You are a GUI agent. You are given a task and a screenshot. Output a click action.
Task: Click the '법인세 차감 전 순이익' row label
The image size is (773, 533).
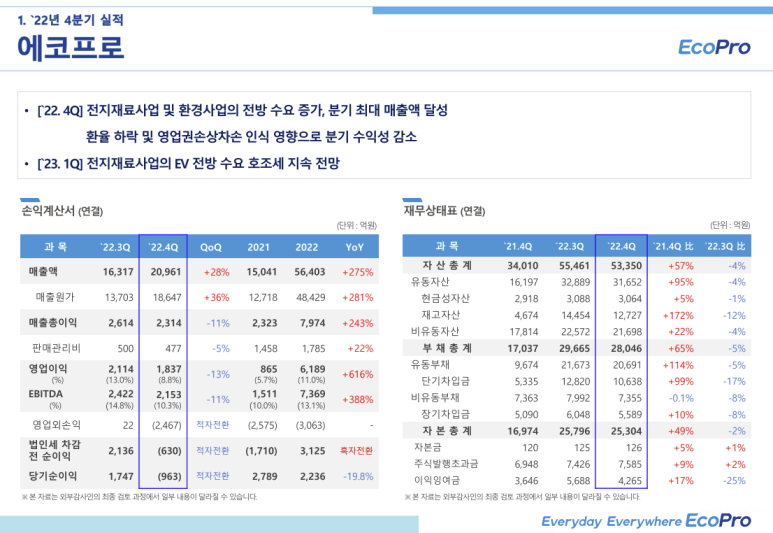point(54,450)
